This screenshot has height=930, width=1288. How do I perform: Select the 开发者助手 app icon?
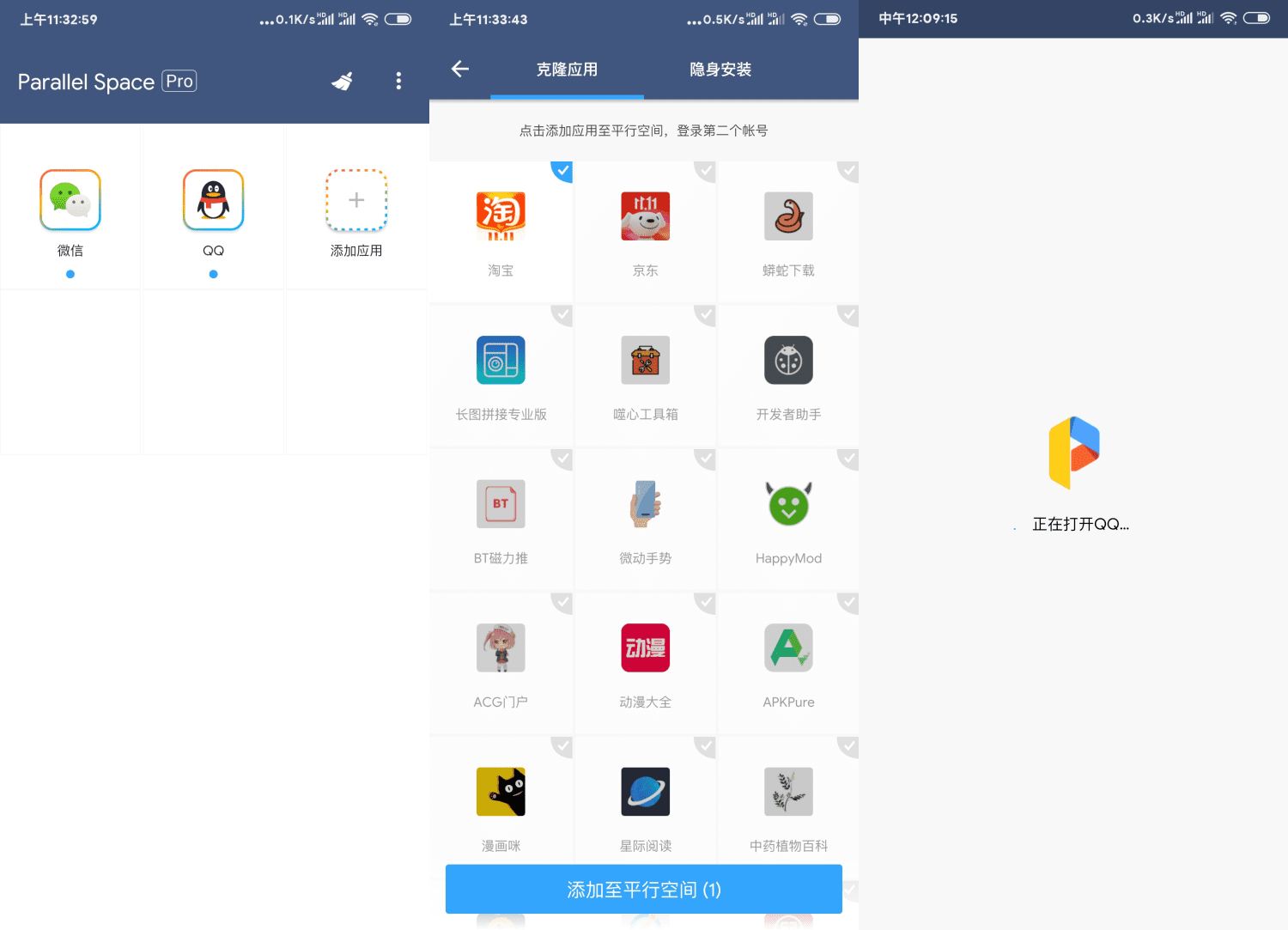(787, 361)
